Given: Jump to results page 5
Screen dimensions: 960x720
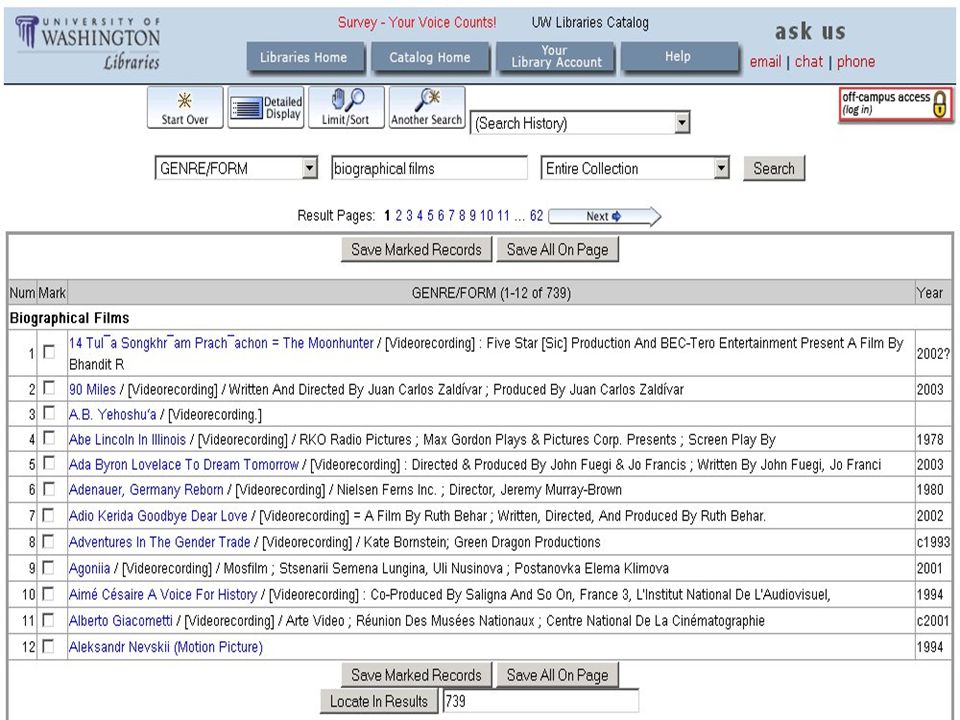Looking at the screenshot, I should tap(430, 216).
